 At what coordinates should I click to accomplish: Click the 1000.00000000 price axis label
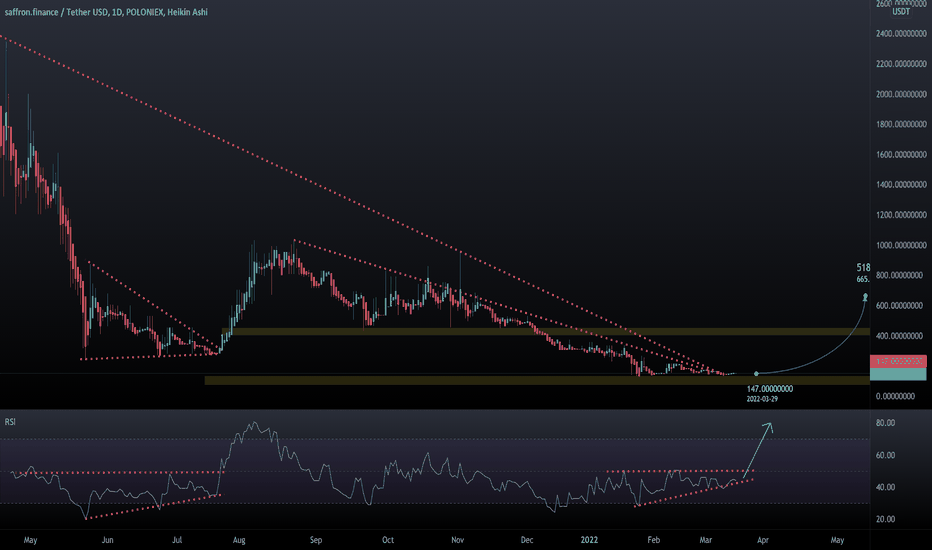point(901,245)
